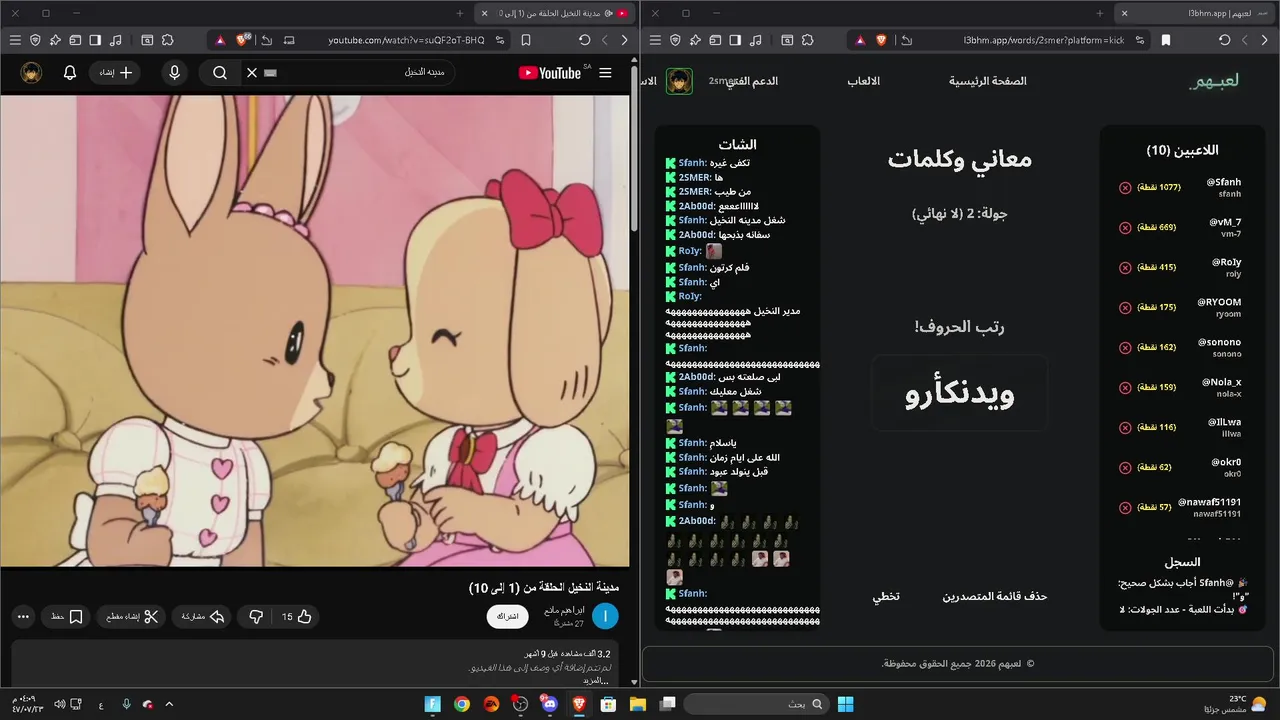Remove player @sonono with X icon
Image resolution: width=1280 pixels, height=720 pixels.
click(x=1125, y=347)
